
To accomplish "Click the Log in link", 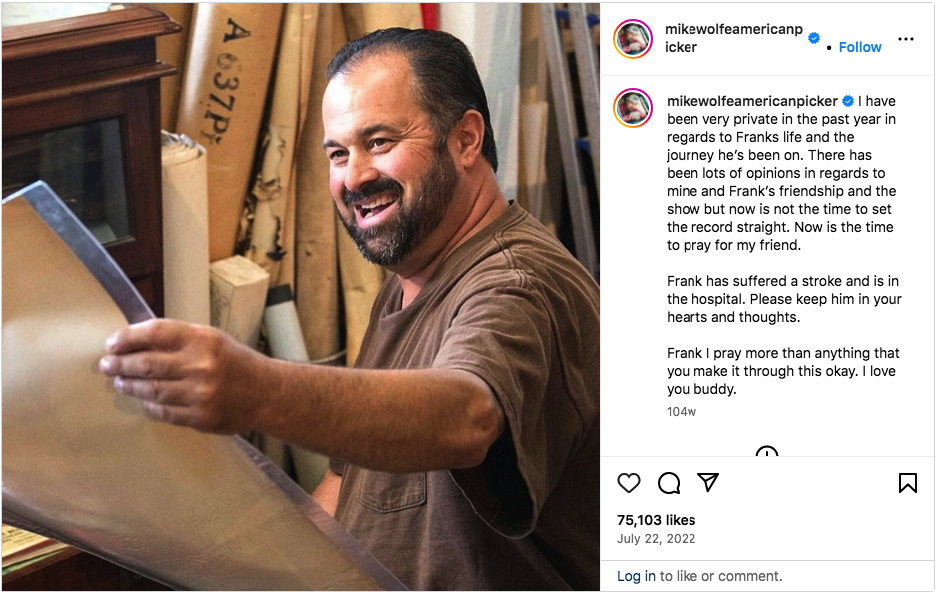I will coord(636,576).
